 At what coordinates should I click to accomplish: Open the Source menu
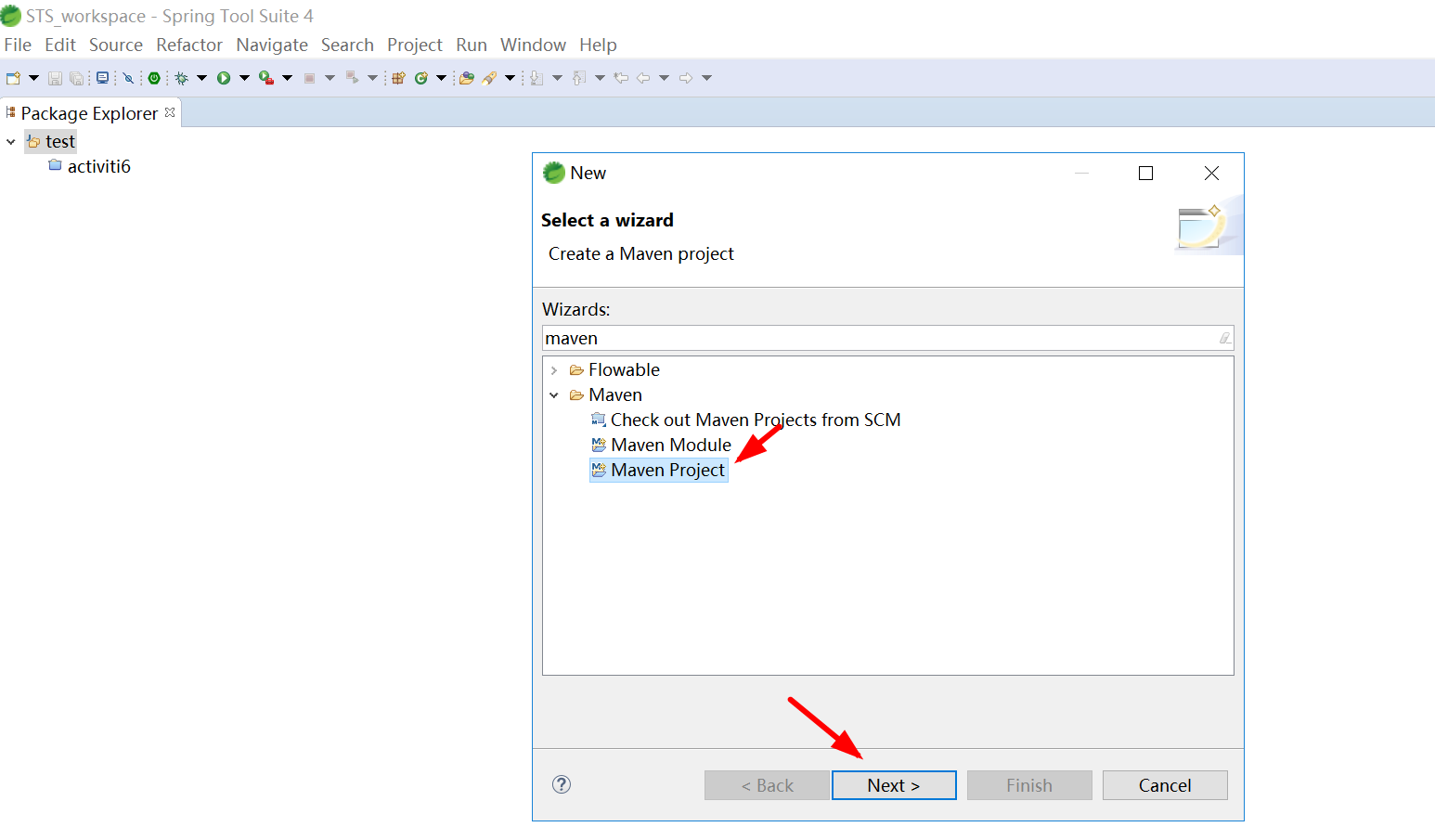116,45
